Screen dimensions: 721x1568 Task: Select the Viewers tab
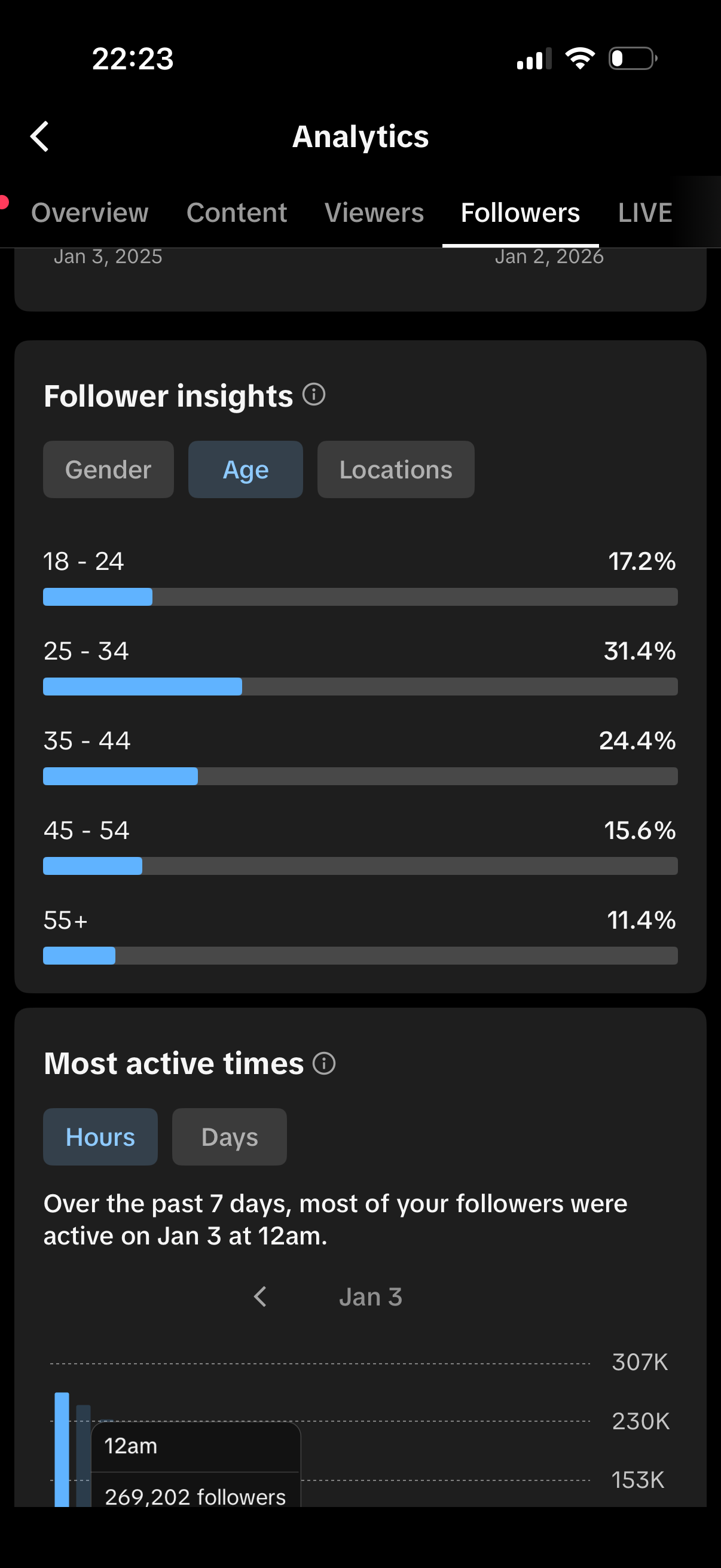(374, 212)
